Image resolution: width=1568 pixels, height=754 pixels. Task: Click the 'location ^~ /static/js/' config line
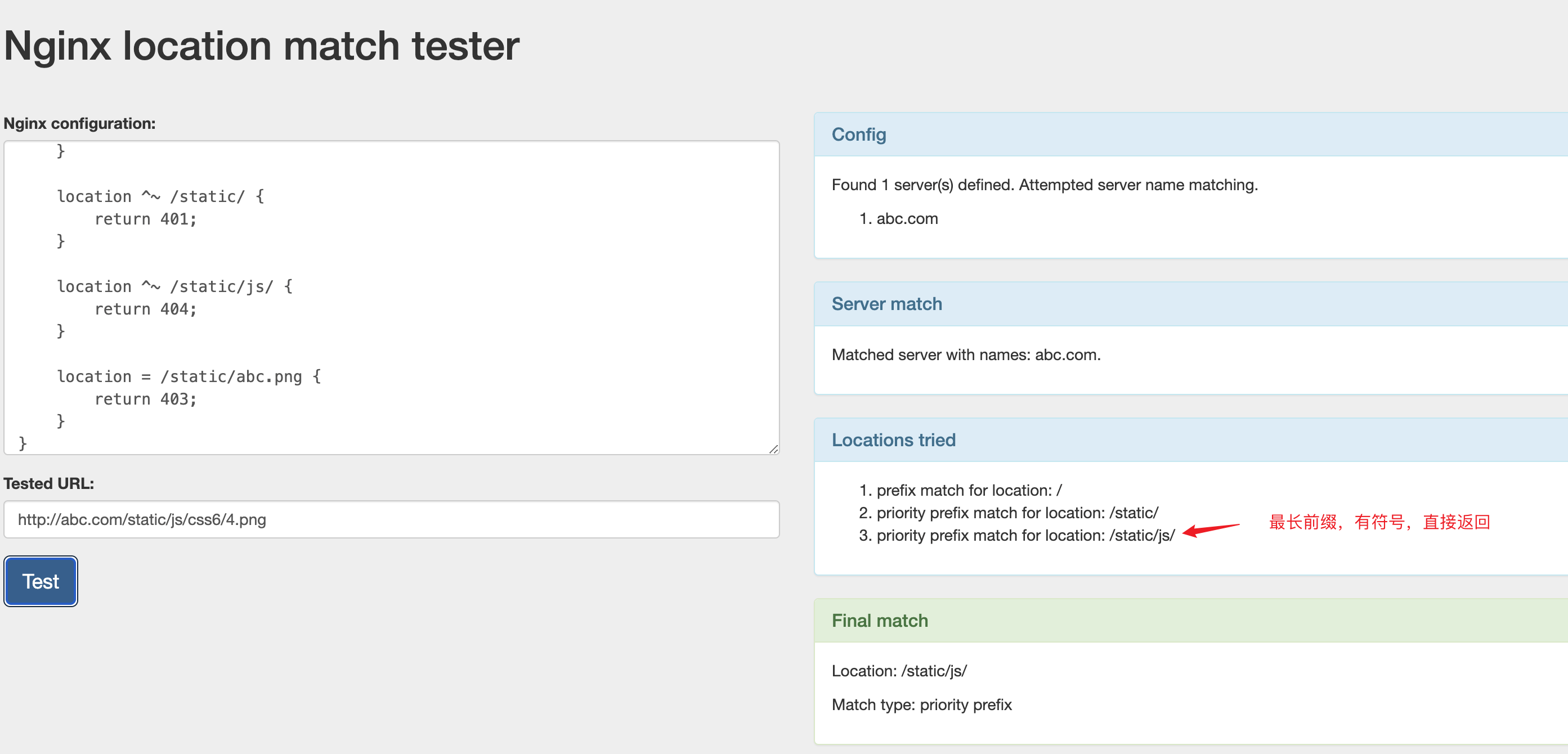(x=174, y=286)
